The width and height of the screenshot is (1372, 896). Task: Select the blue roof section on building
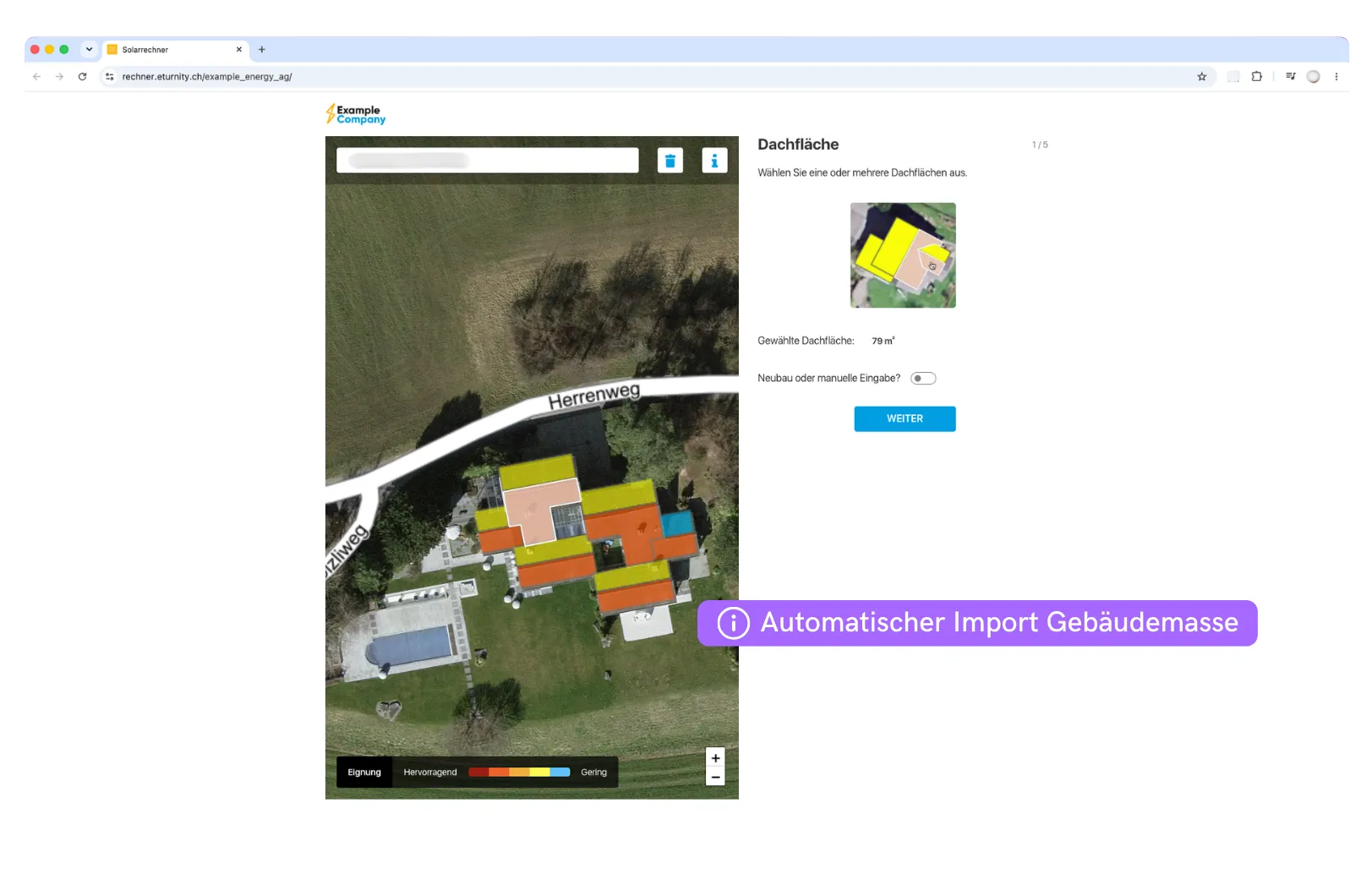[x=677, y=523]
